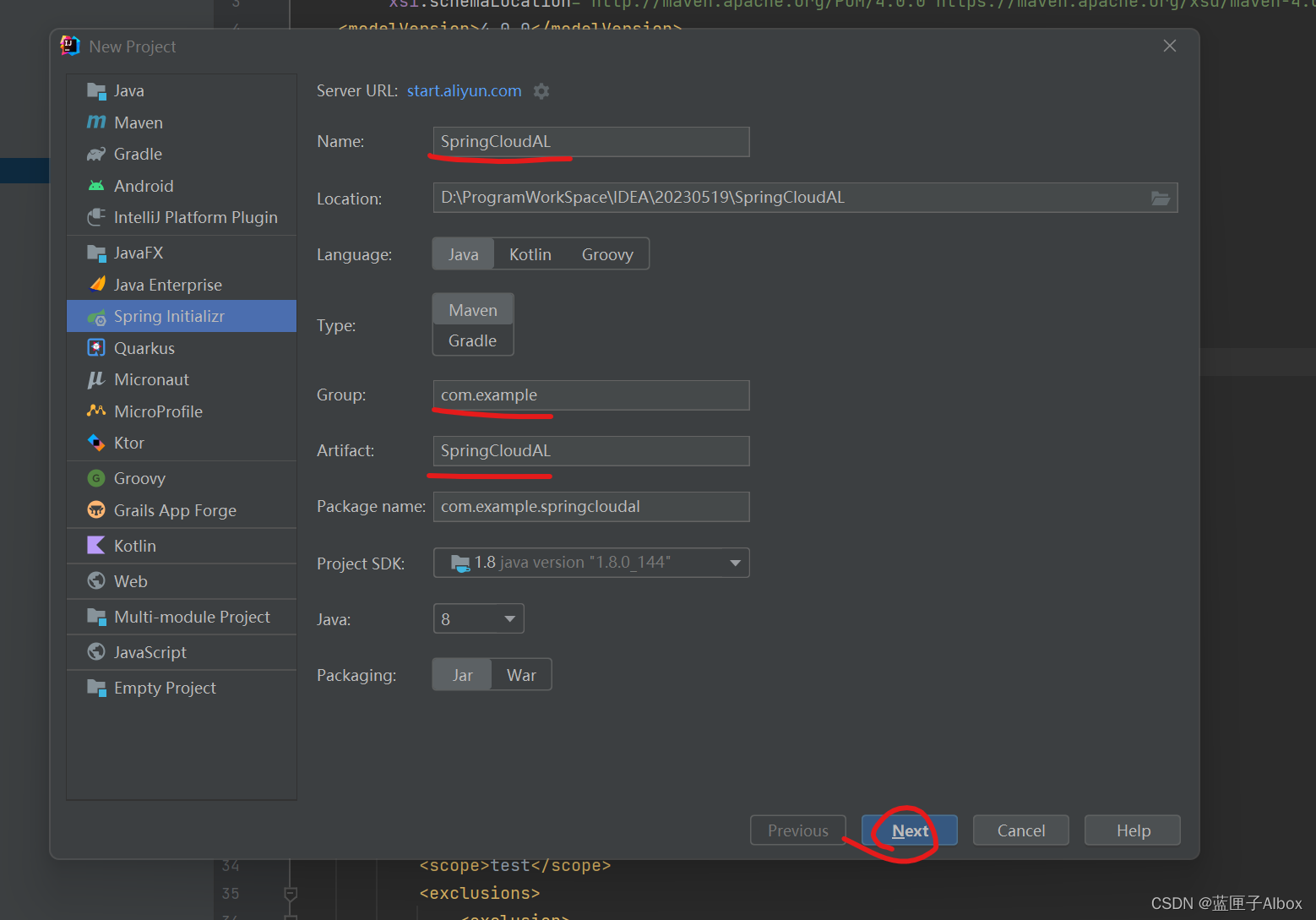Screen dimensions: 1316x920
Task: Click the Empty Project folder icon
Action: (x=96, y=688)
